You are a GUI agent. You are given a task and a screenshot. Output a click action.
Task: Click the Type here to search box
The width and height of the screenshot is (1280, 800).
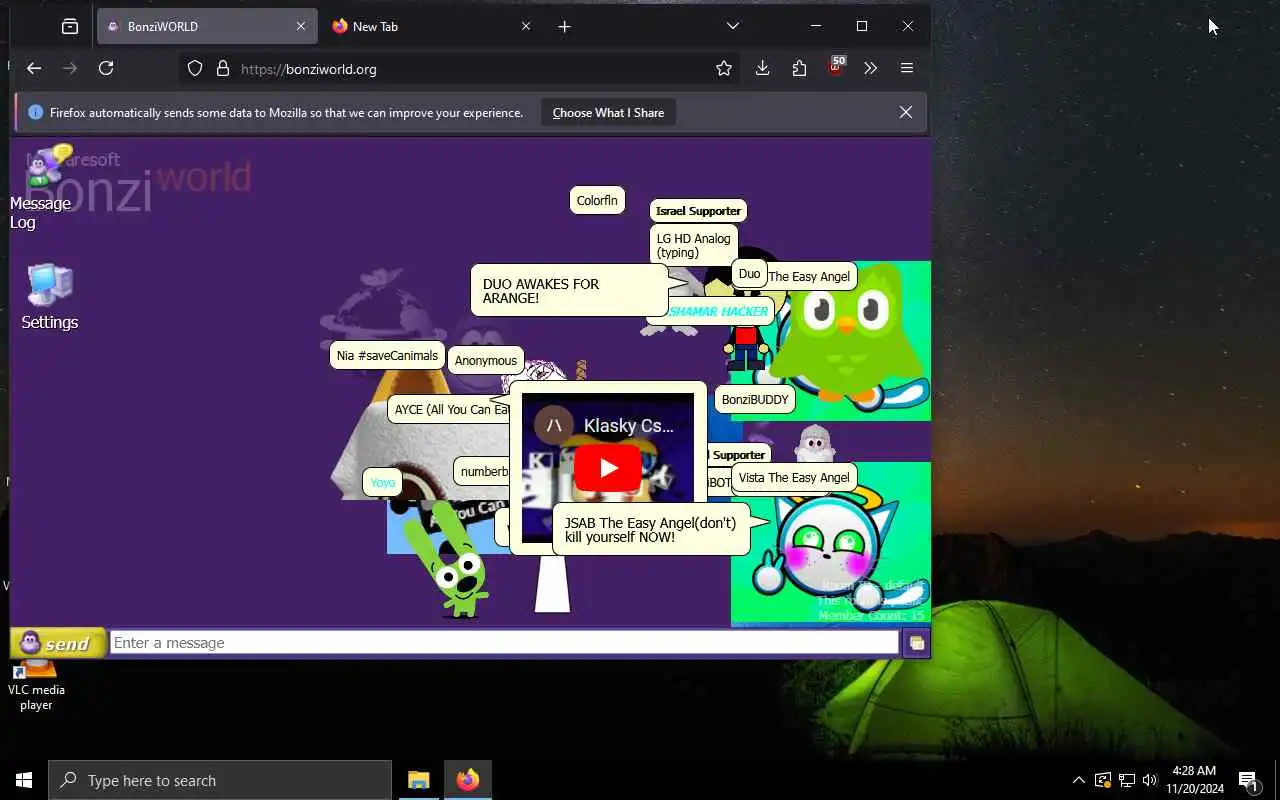220,780
